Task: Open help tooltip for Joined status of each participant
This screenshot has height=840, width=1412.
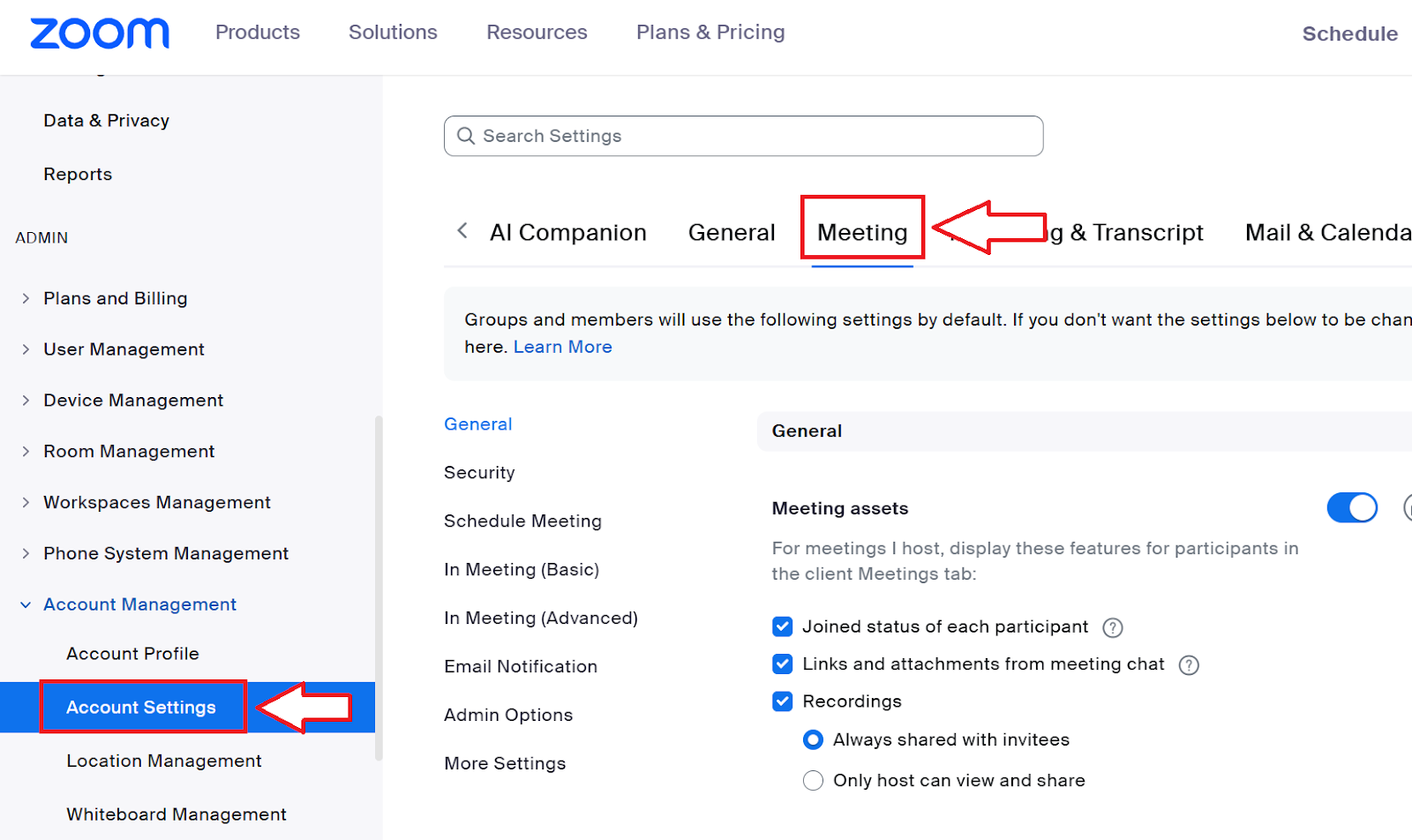Action: 1113,626
